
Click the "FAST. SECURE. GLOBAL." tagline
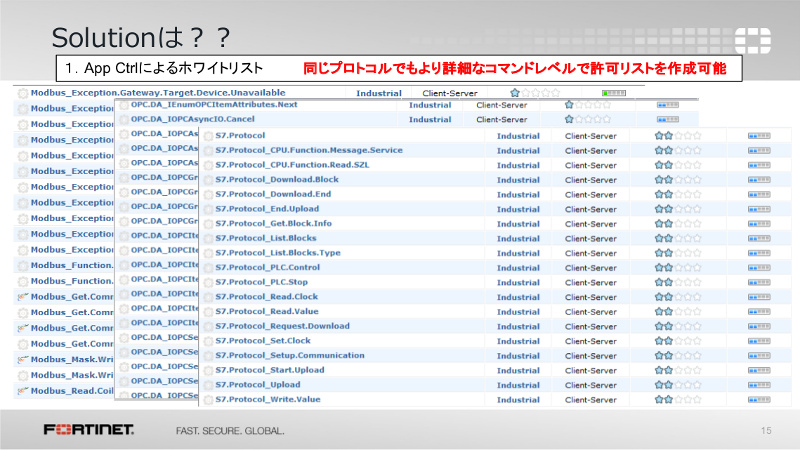click(x=230, y=431)
